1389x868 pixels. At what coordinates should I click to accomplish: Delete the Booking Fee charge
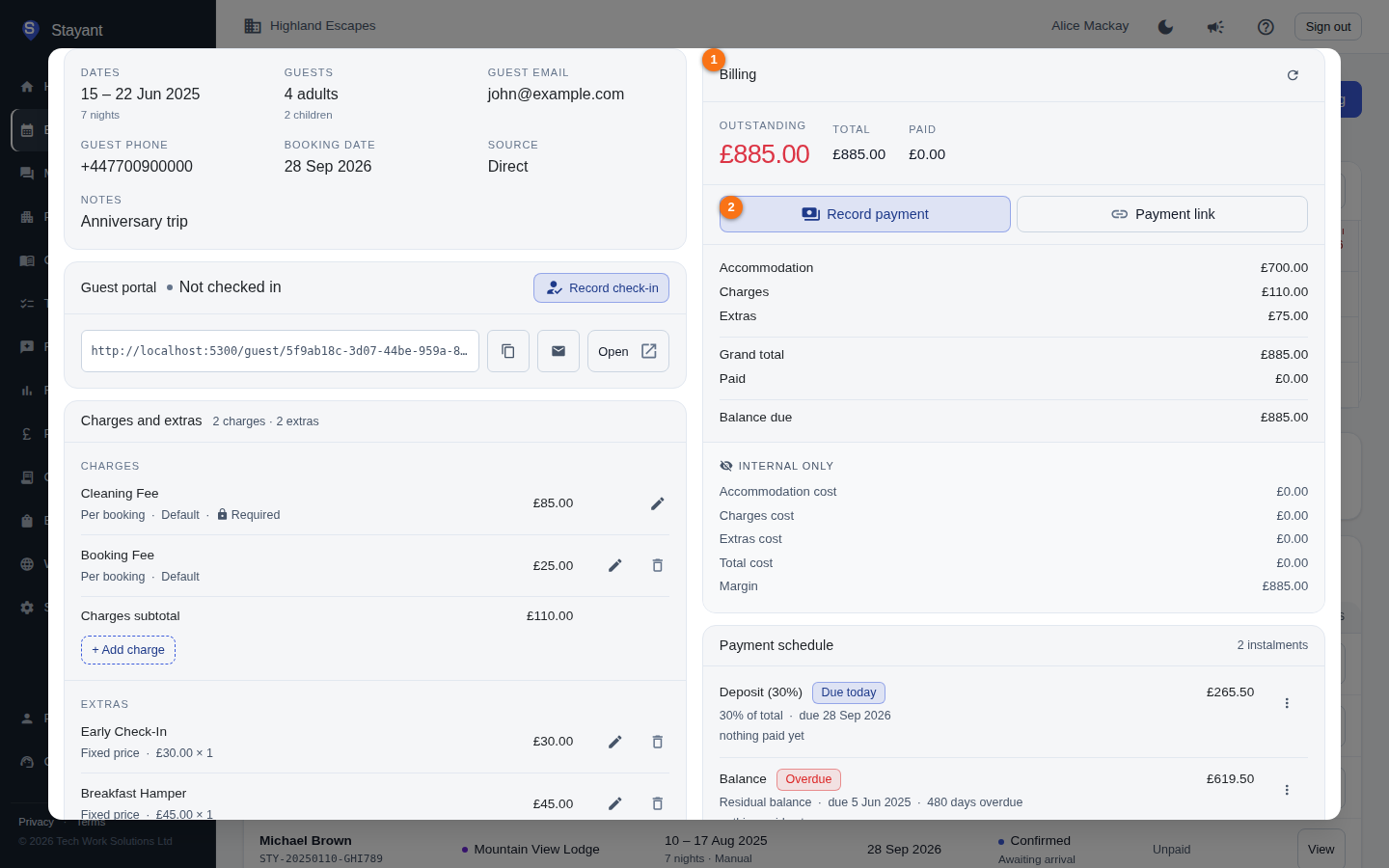pos(658,565)
